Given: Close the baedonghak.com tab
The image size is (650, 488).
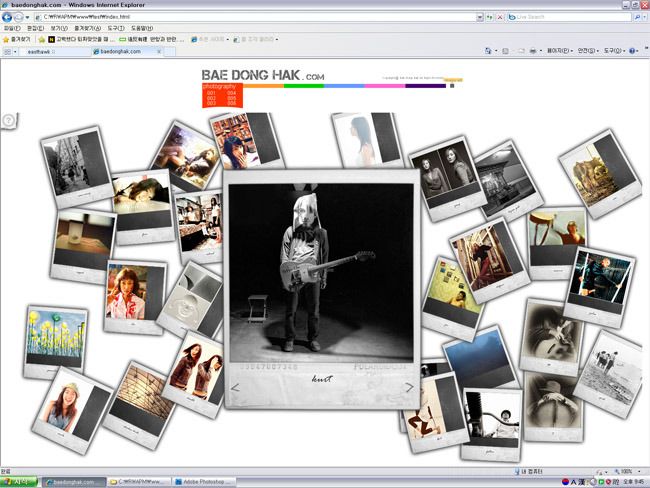Looking at the screenshot, I should tap(159, 52).
